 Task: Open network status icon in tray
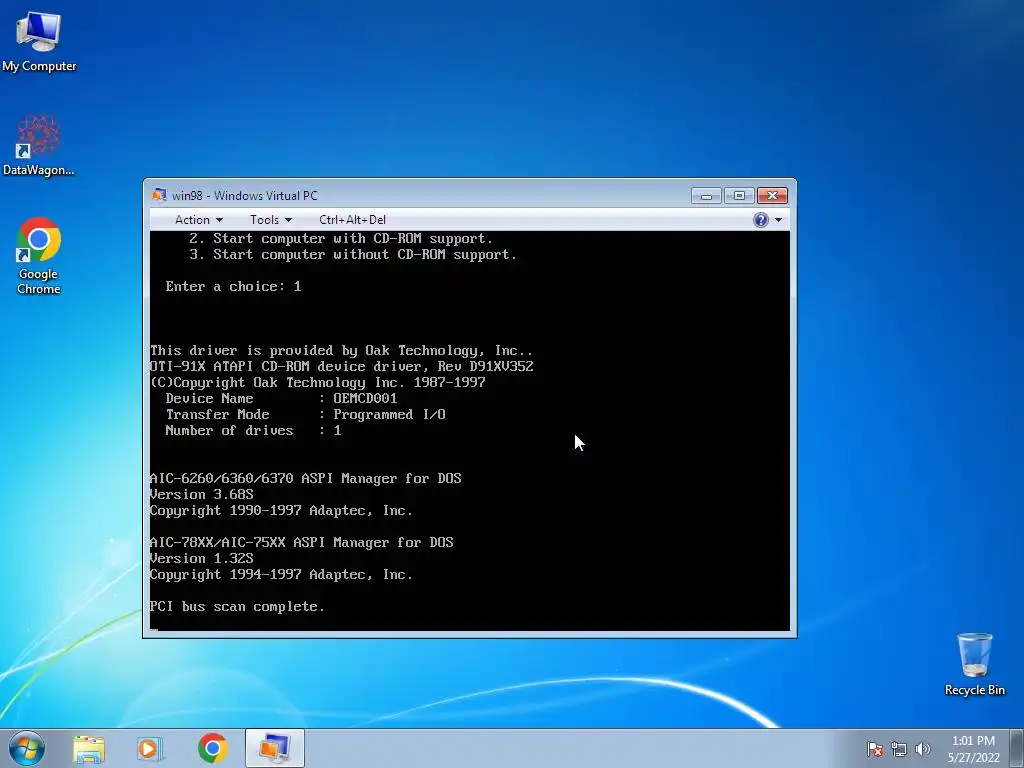tap(899, 749)
